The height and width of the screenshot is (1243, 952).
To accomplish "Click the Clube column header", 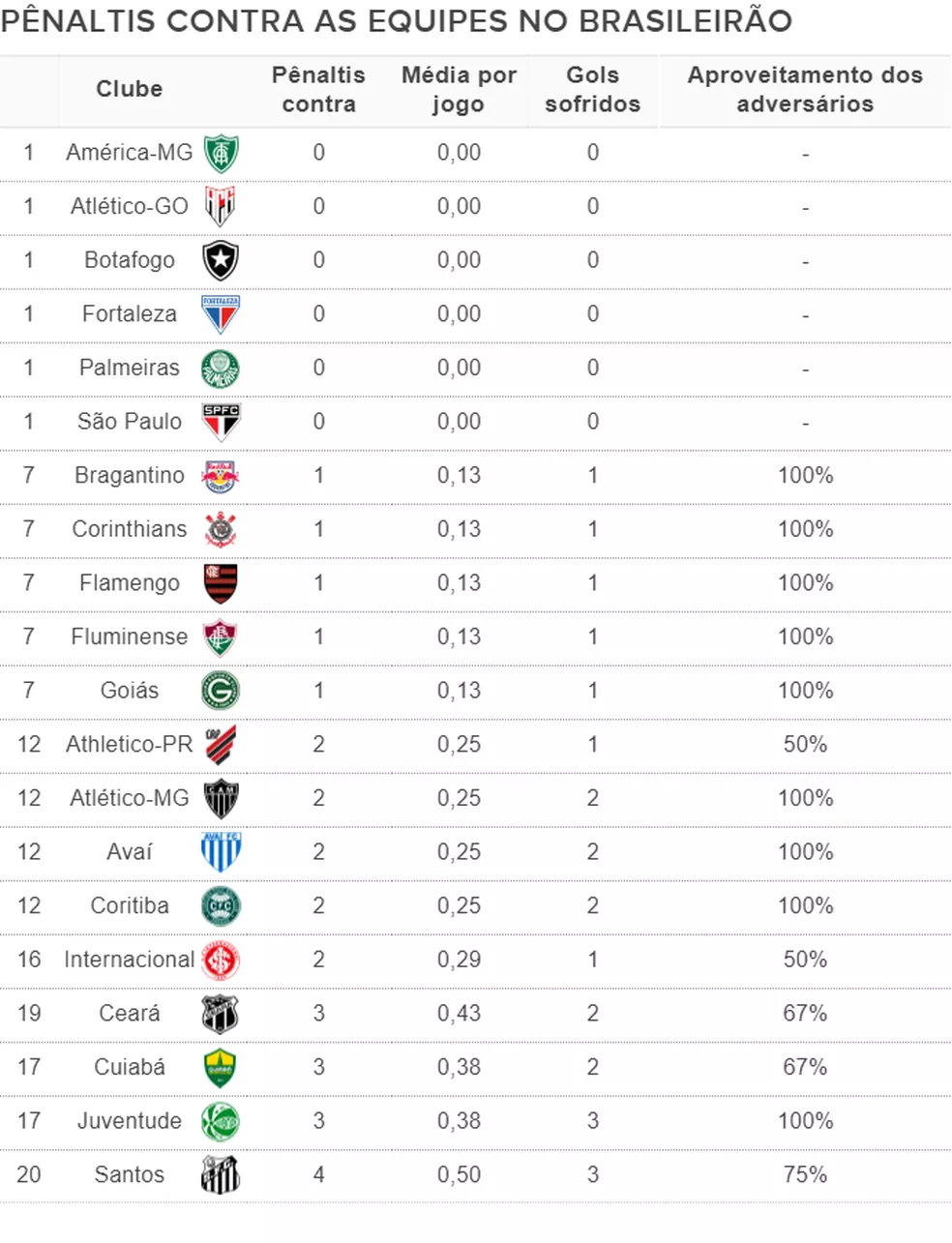I will (129, 89).
